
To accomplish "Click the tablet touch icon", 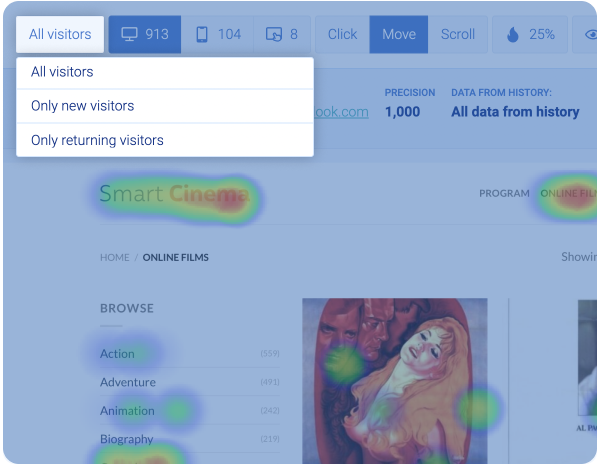I will pos(274,34).
